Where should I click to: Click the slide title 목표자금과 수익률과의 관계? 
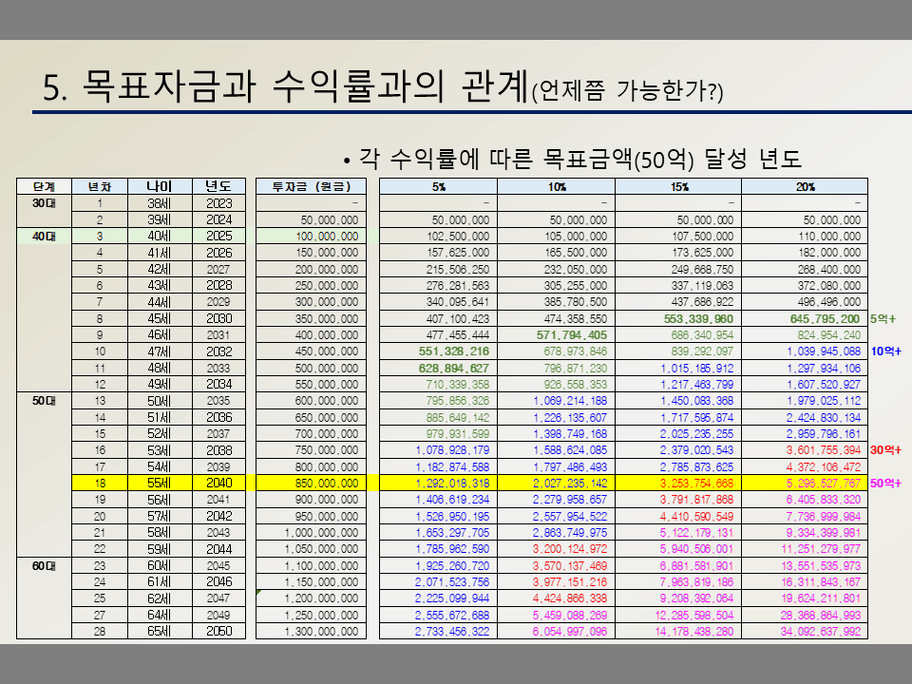(284, 88)
